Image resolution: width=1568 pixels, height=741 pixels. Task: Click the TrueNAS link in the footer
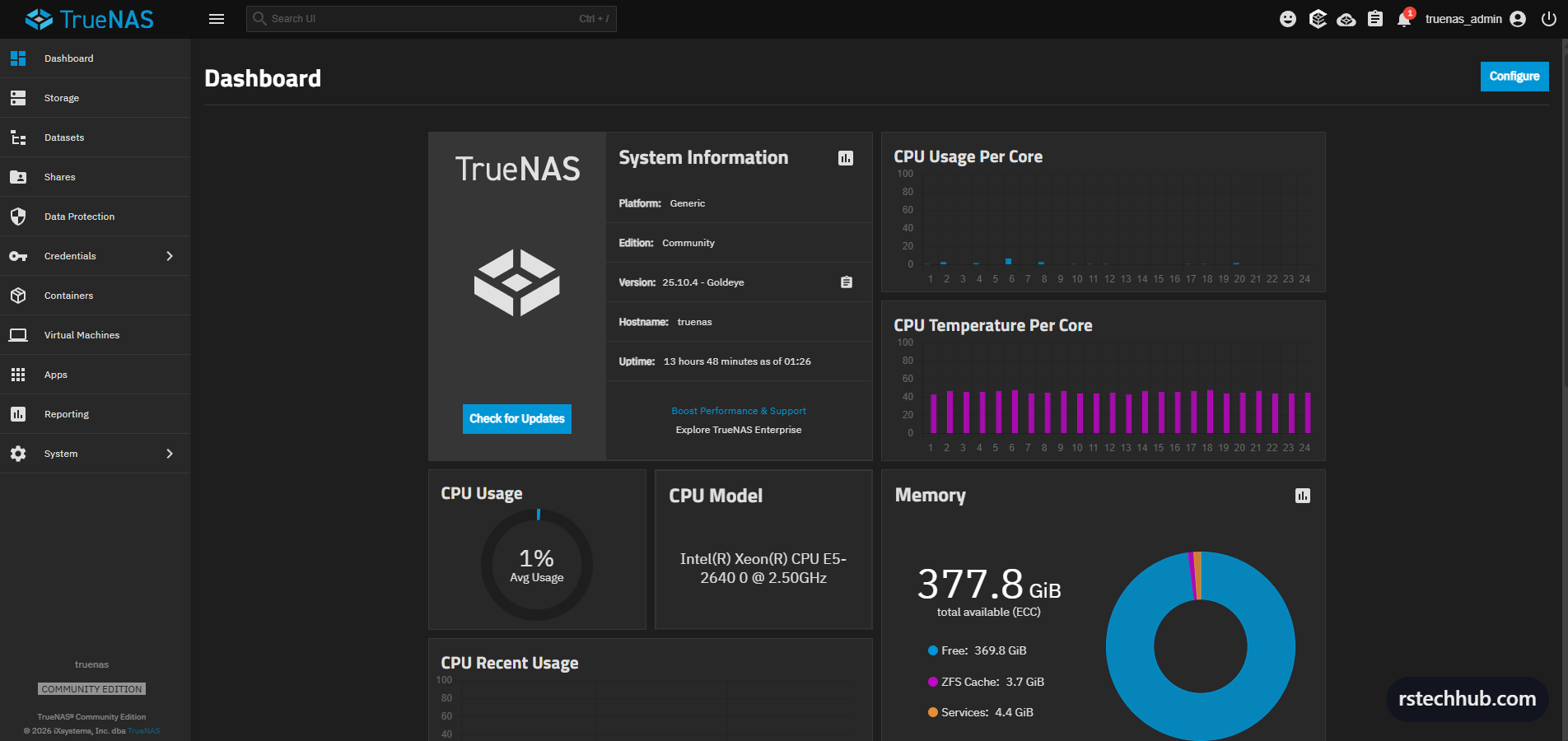144,731
